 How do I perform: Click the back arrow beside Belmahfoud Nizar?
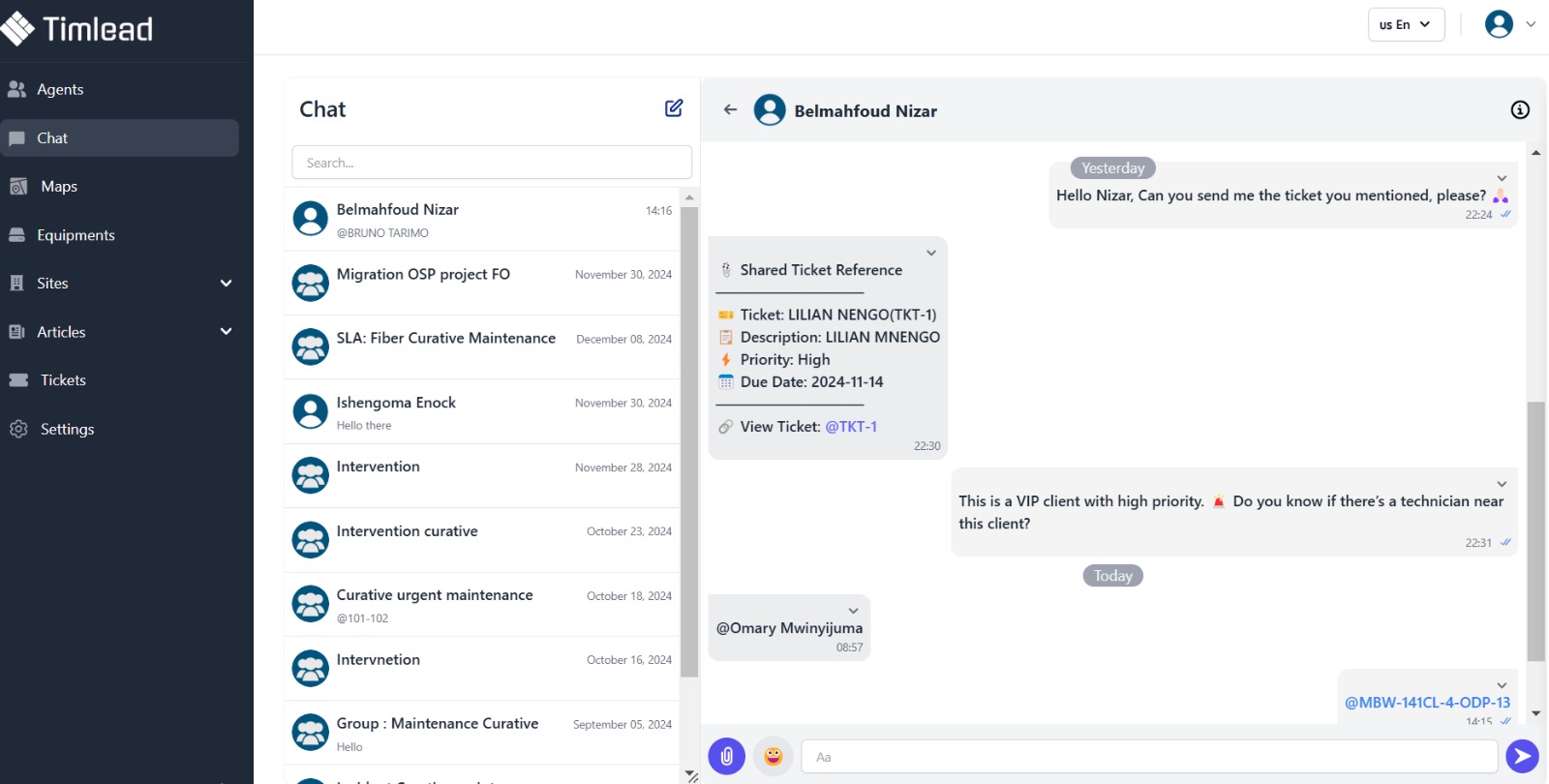731,110
